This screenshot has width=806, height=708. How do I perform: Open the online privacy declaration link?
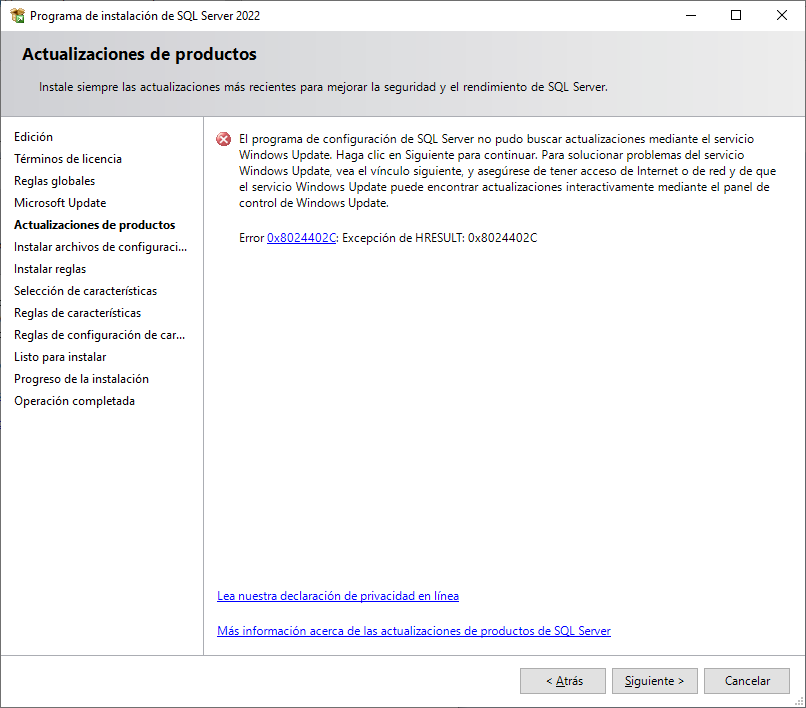[x=338, y=595]
